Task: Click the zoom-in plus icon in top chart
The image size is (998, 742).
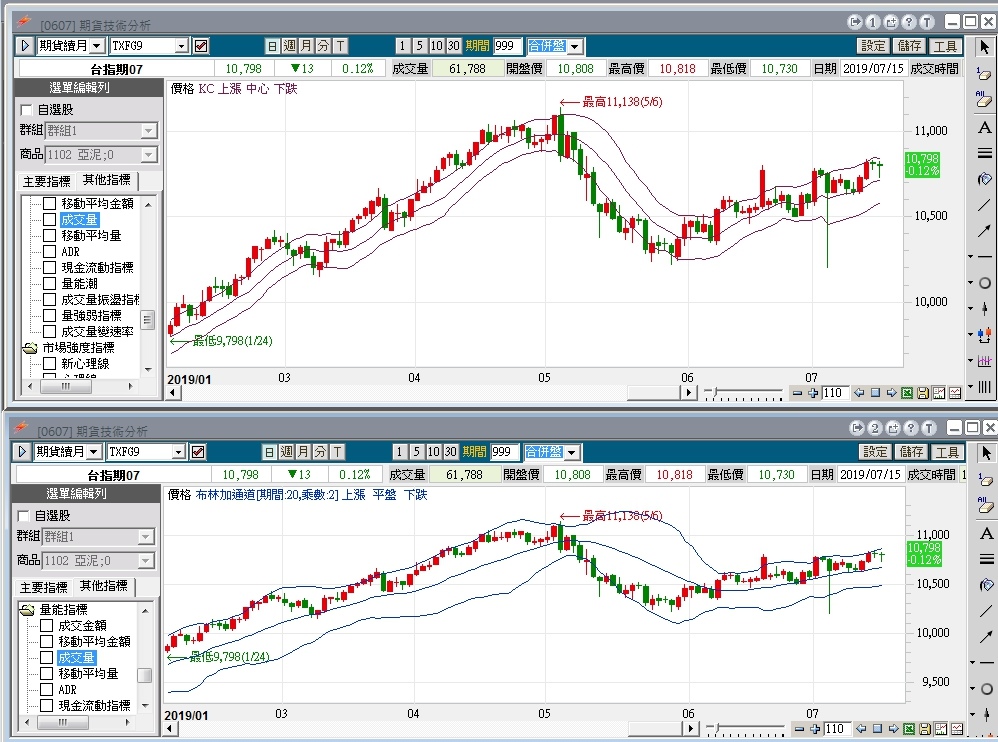Action: click(813, 393)
